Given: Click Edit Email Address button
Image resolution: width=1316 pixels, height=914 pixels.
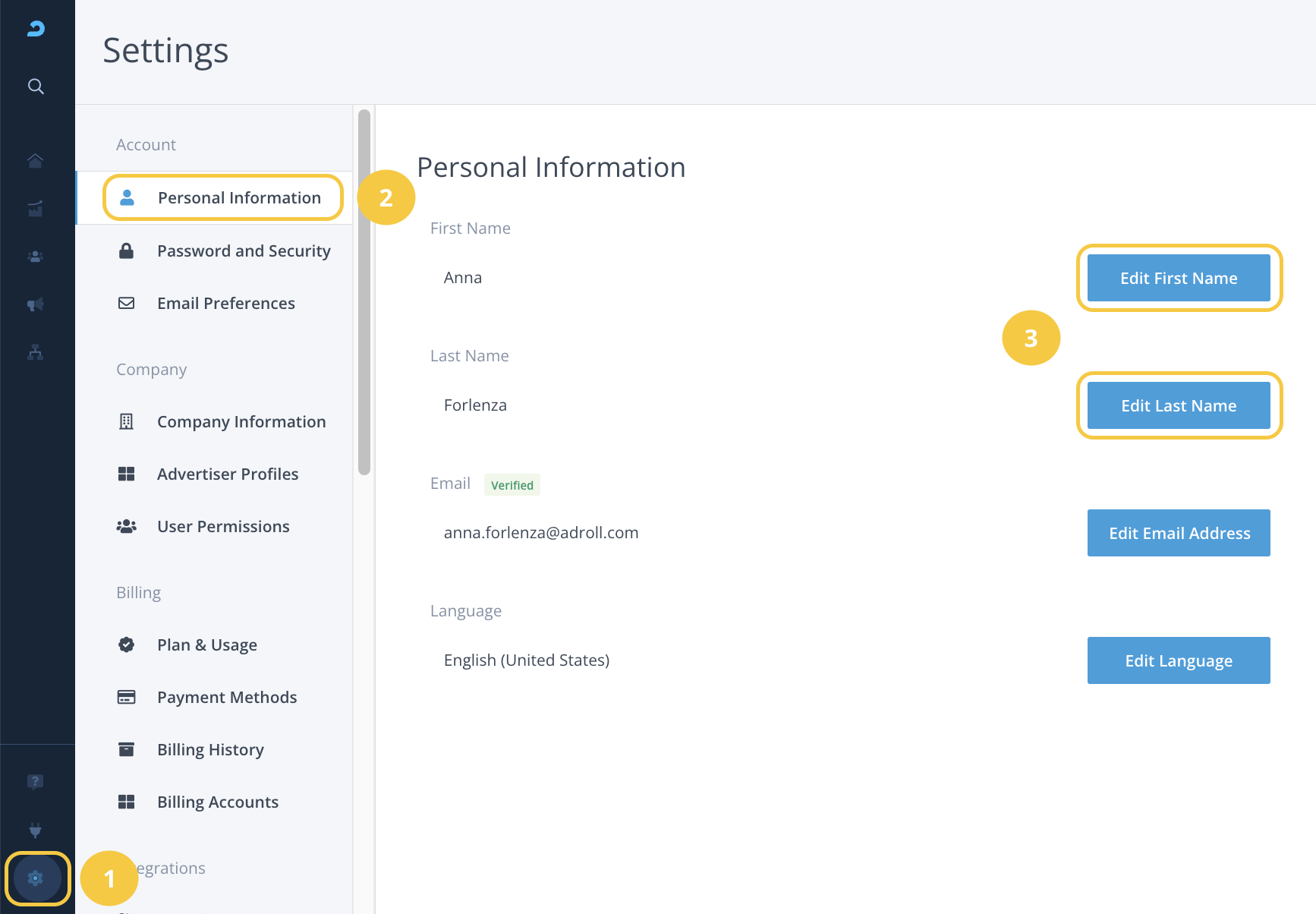Looking at the screenshot, I should coord(1178,534).
